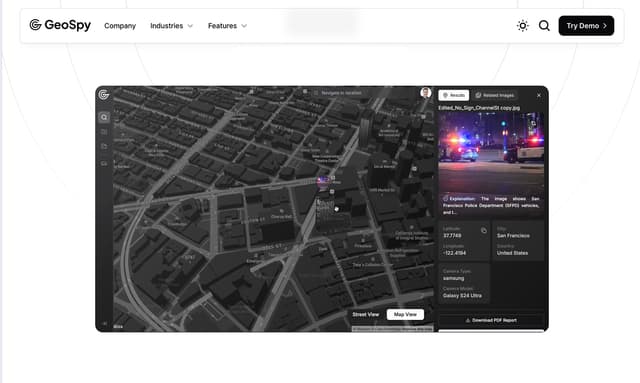
Task: Click the latitude value 37.7749
Action: (452, 236)
